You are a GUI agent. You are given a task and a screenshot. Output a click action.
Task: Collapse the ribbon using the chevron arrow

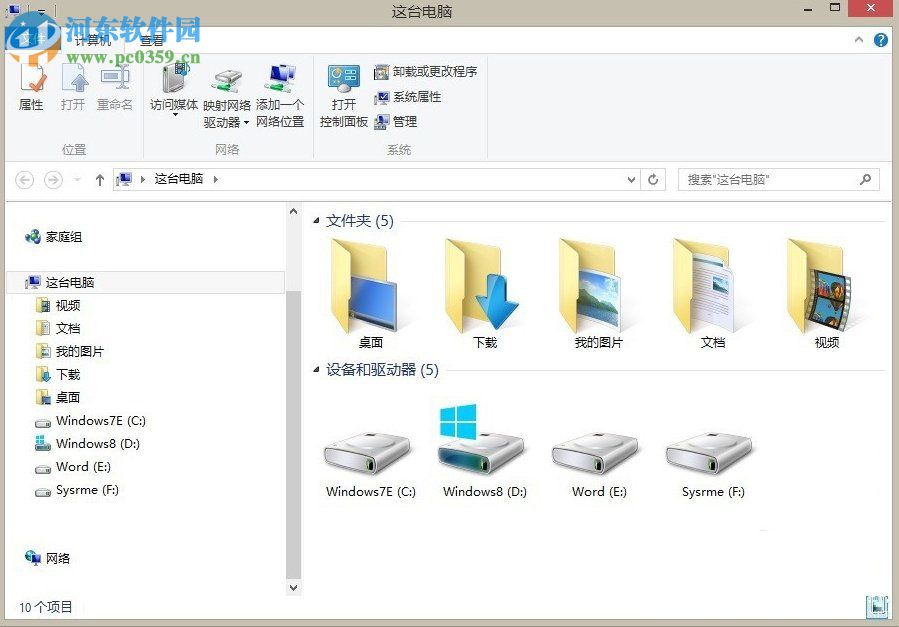tap(858, 40)
